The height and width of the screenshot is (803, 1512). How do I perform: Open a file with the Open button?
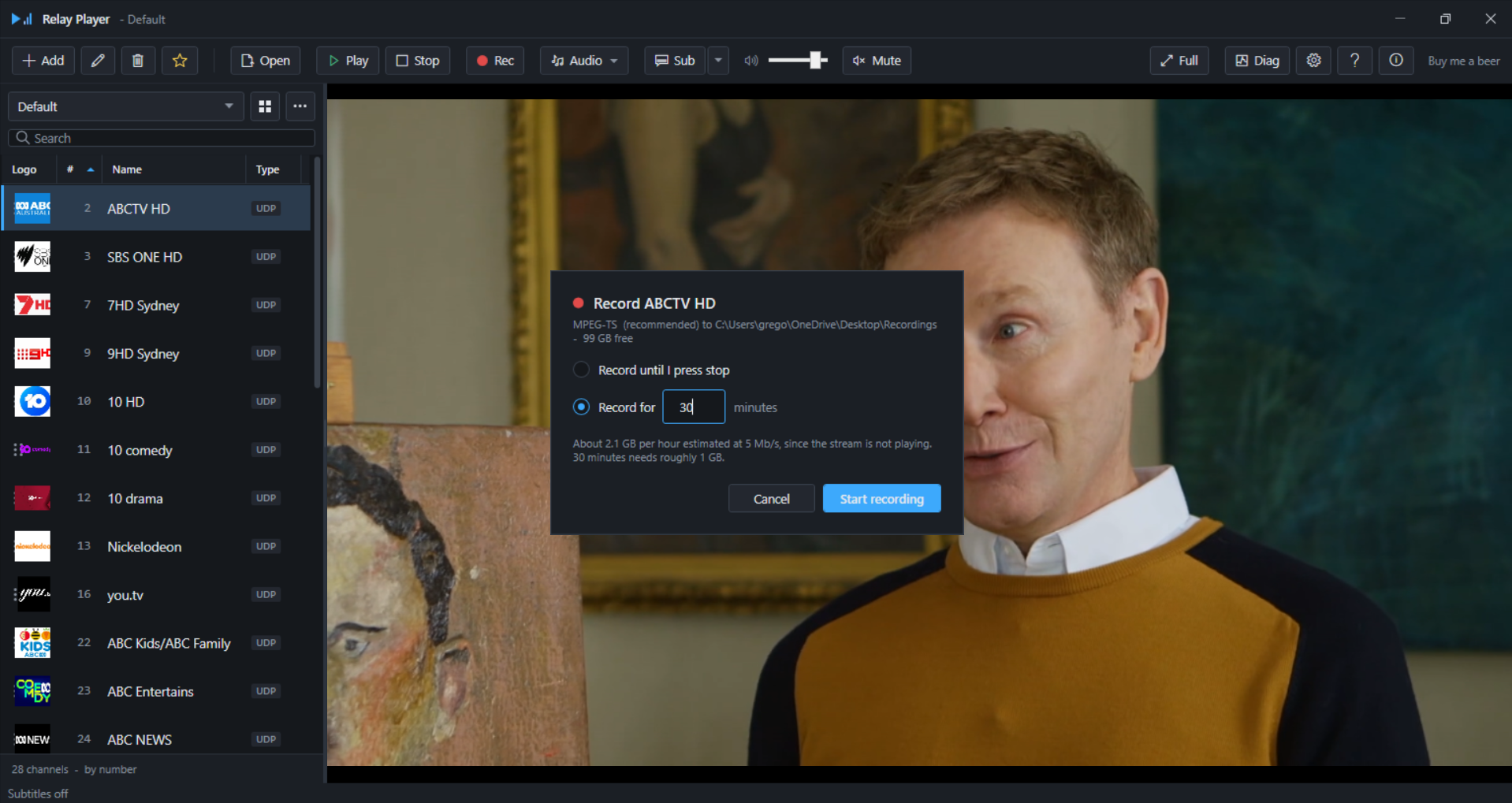tap(265, 61)
